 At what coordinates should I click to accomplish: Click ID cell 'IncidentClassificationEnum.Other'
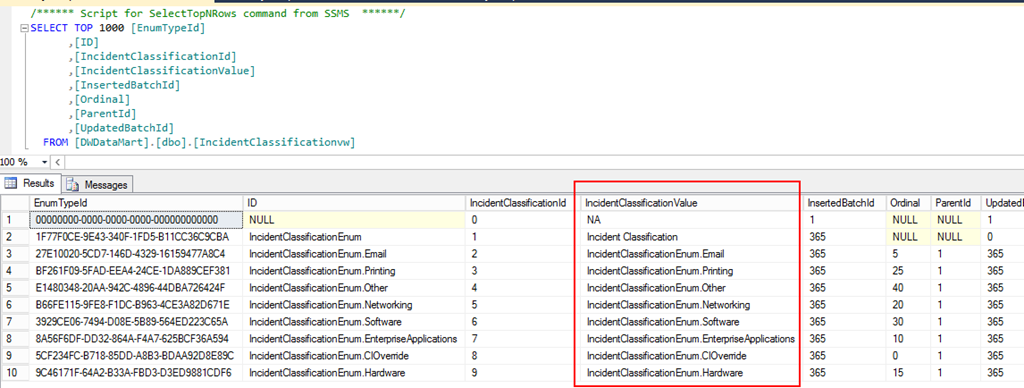click(355, 288)
